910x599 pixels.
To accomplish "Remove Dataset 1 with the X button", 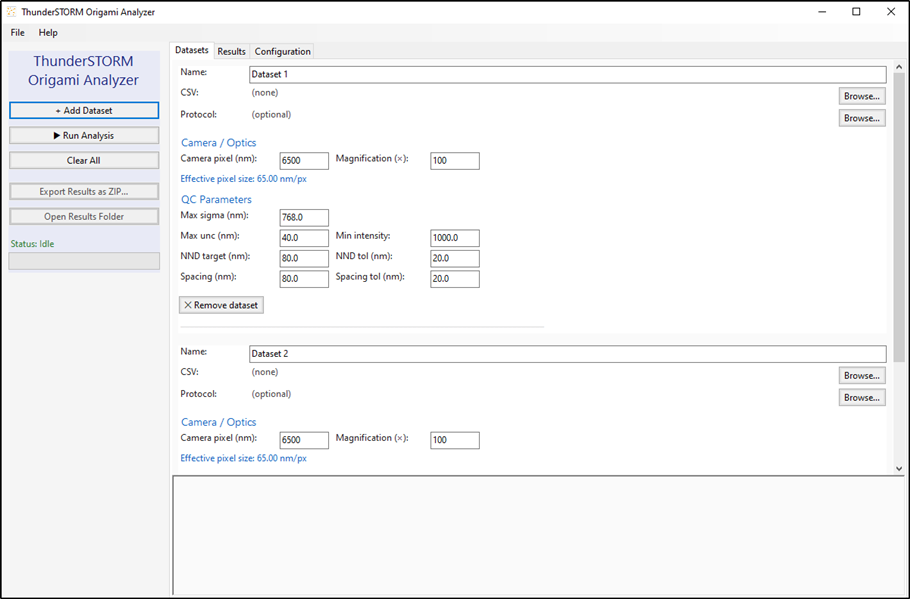I will click(x=221, y=305).
